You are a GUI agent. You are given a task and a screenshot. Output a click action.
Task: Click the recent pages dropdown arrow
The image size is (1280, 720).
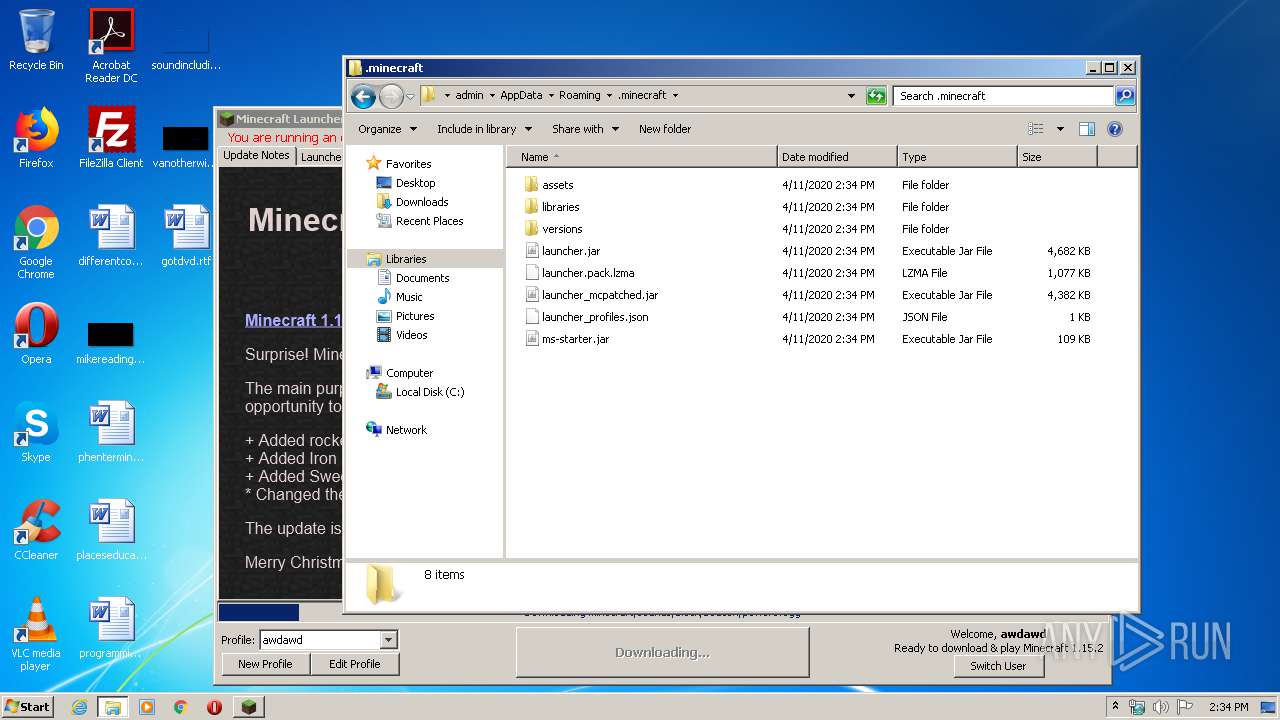[x=410, y=97]
